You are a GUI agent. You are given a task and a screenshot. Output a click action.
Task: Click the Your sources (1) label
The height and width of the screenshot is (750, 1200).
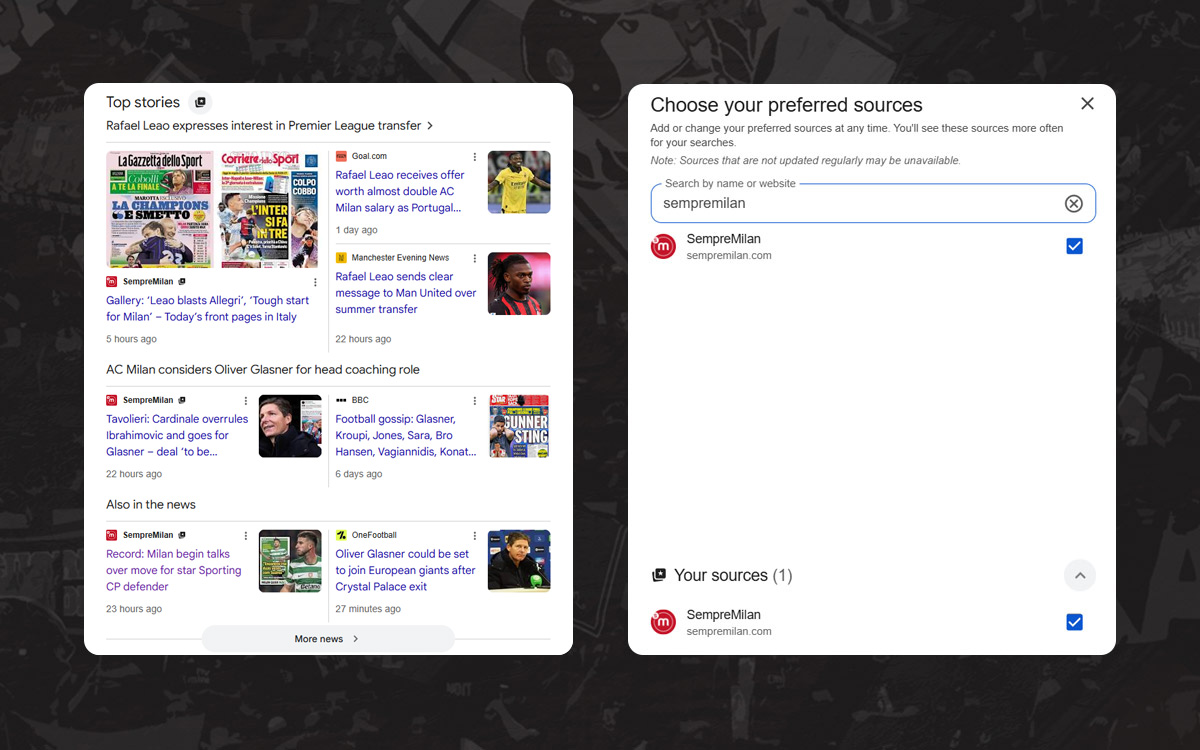[733, 575]
